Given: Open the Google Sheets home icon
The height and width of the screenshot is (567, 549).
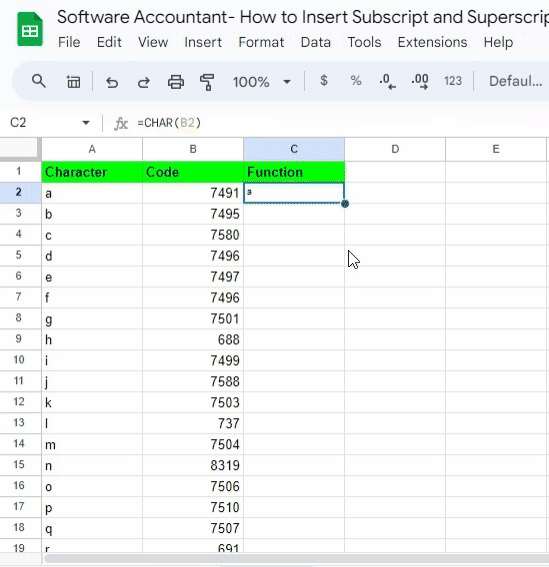Looking at the screenshot, I should [30, 29].
